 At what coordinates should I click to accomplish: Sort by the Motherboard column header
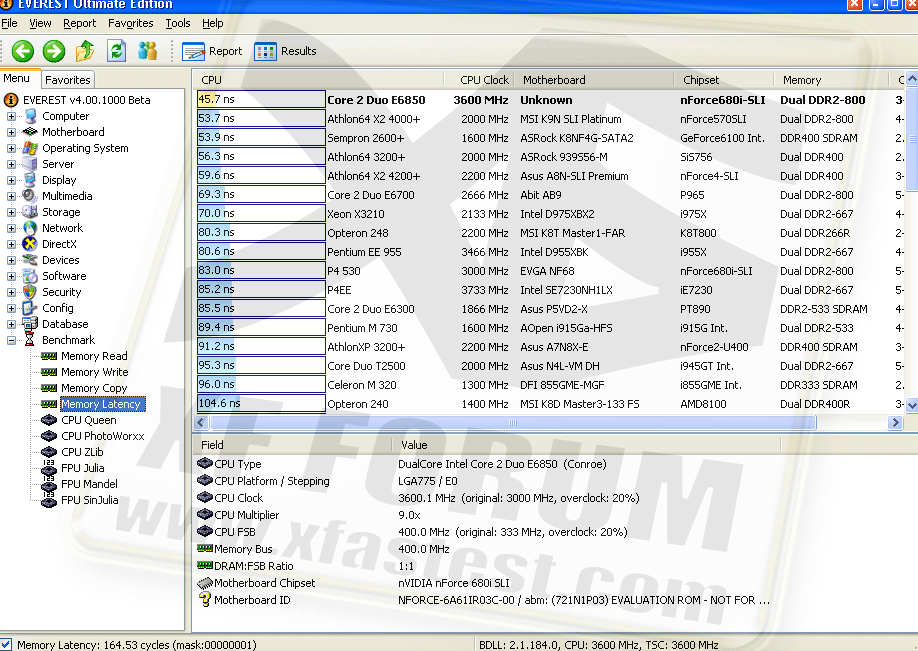pyautogui.click(x=594, y=80)
